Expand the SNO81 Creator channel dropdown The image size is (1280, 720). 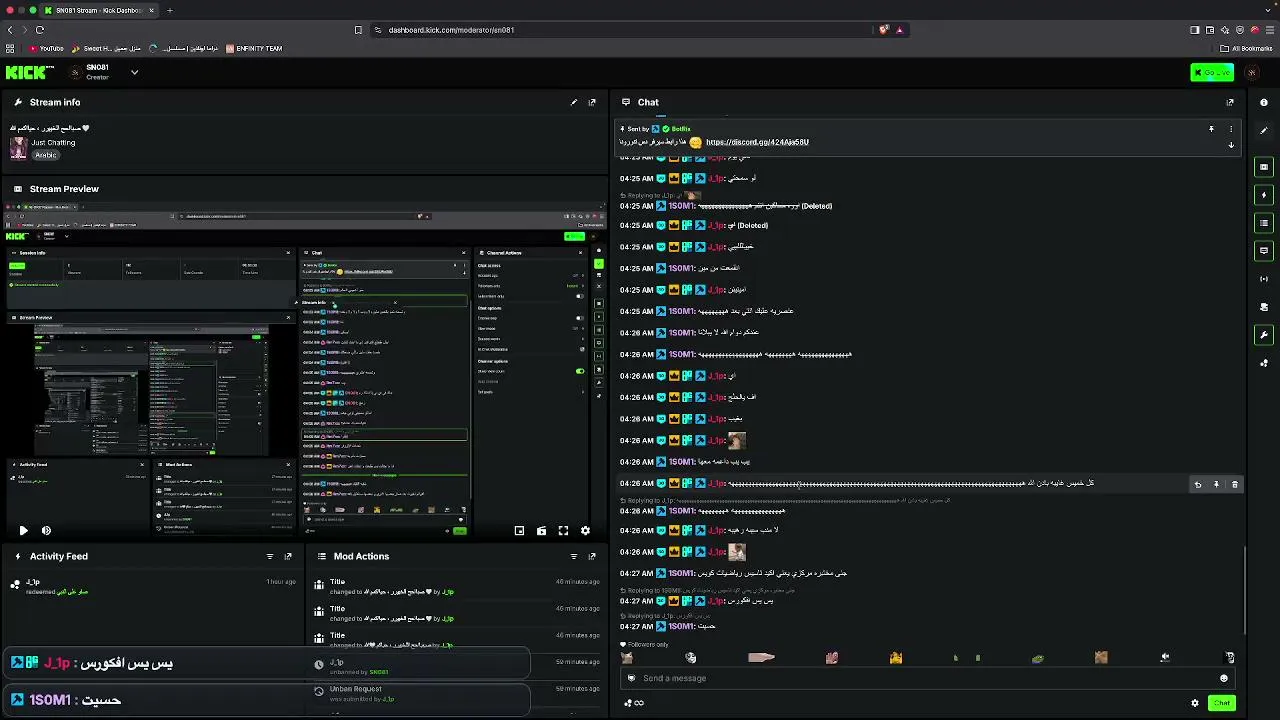click(x=134, y=72)
